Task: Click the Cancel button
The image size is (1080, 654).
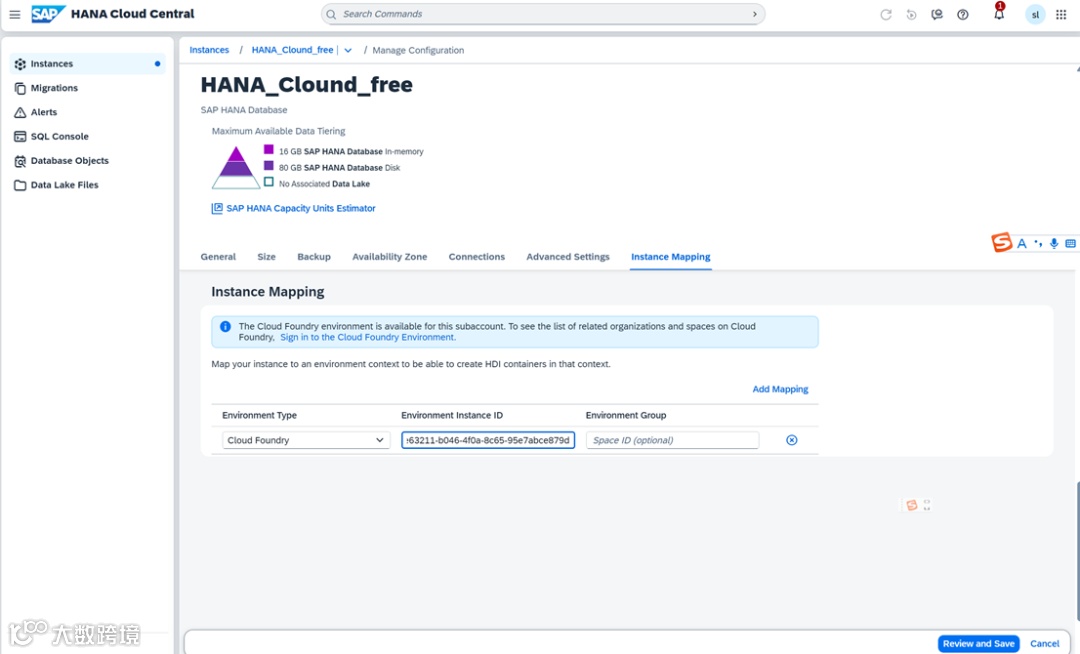Action: click(1044, 644)
